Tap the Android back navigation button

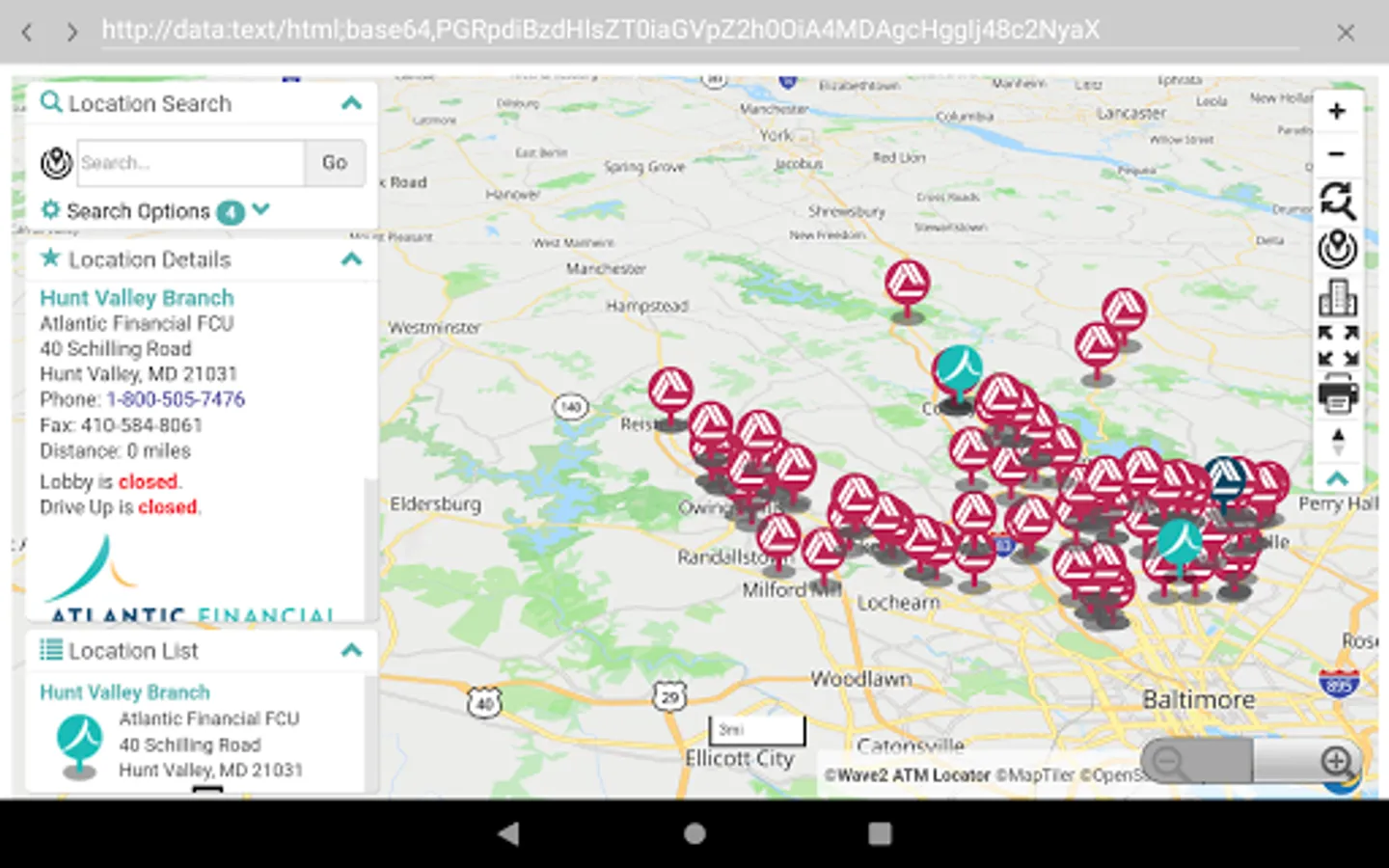pyautogui.click(x=509, y=833)
